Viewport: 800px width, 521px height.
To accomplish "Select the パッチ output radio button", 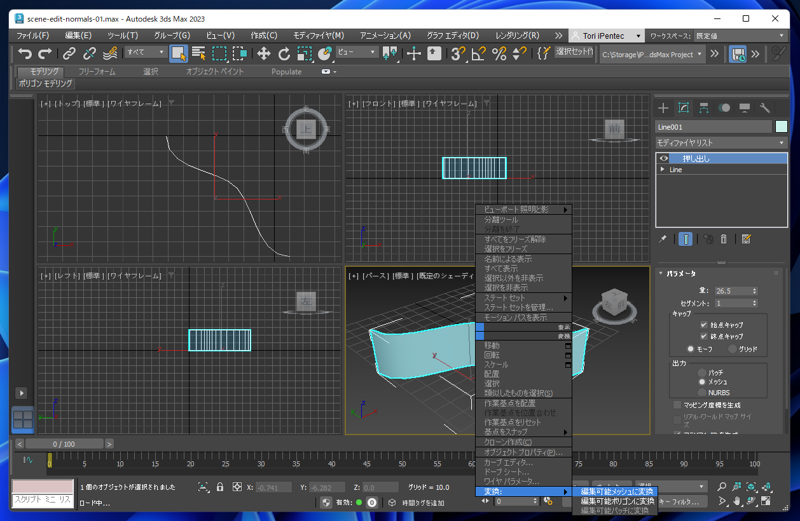I will coord(702,373).
